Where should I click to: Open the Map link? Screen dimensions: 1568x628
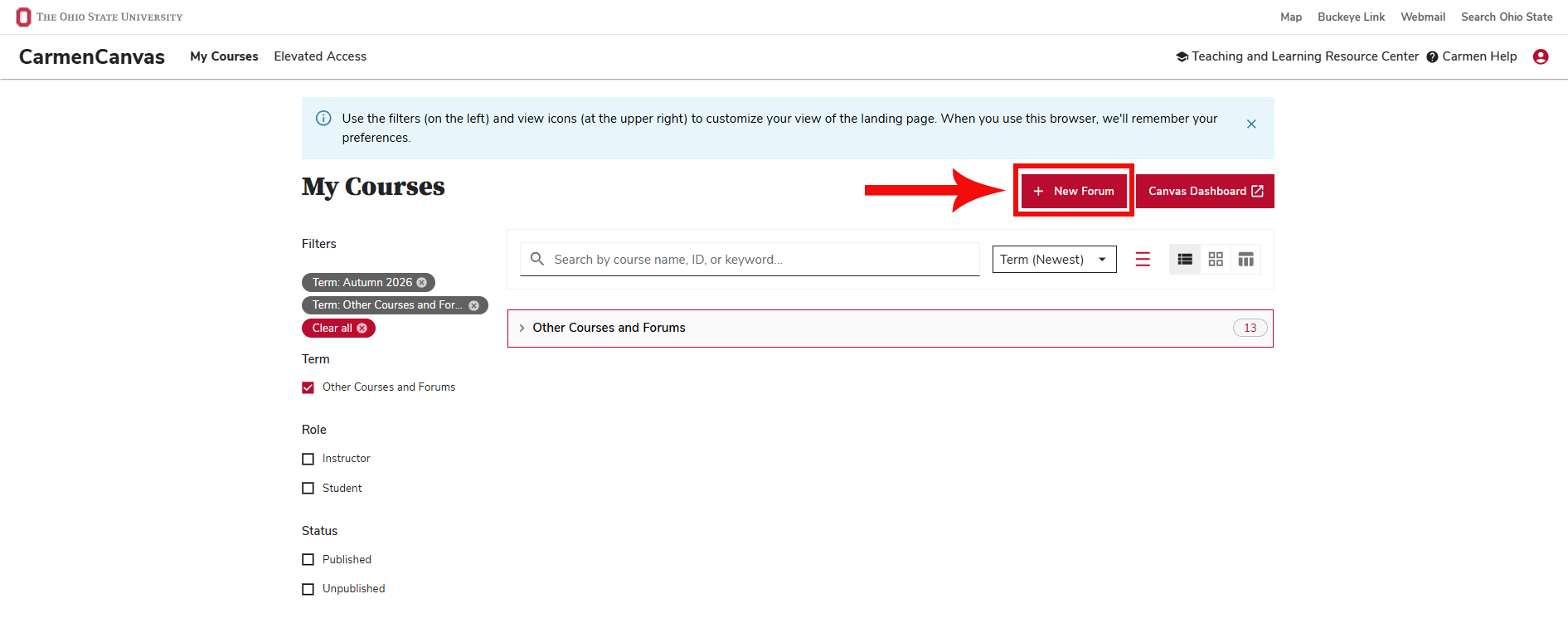(x=1291, y=17)
